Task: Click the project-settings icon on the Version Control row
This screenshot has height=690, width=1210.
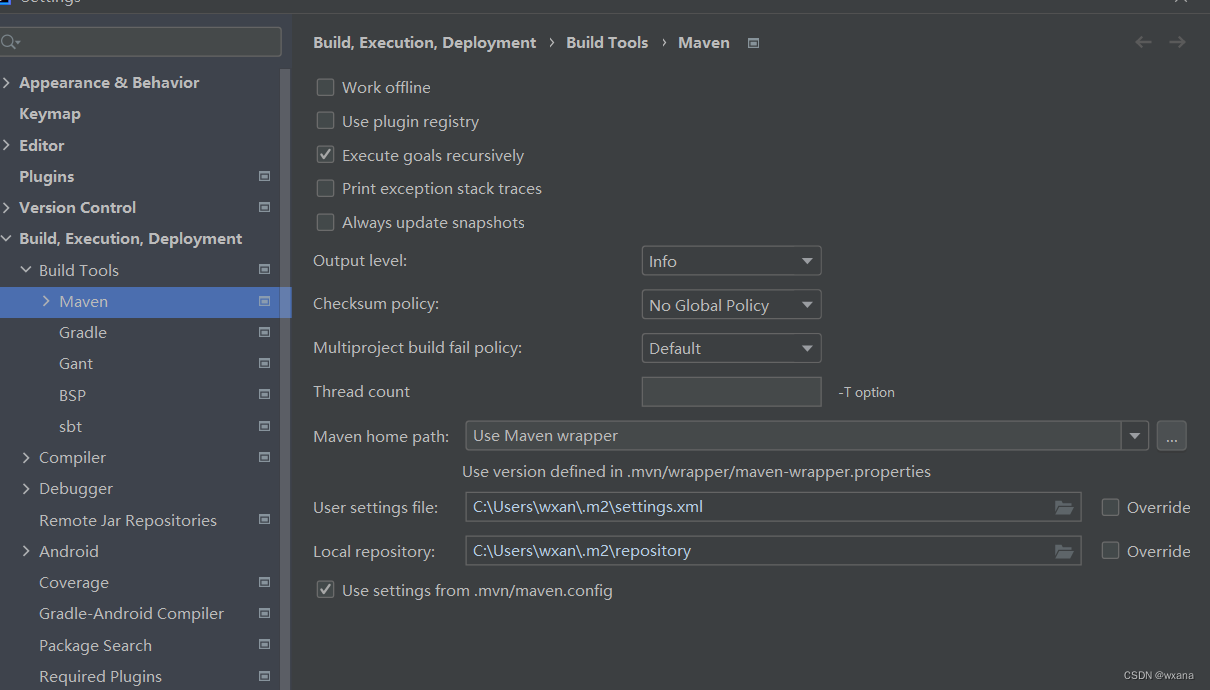Action: pos(264,207)
